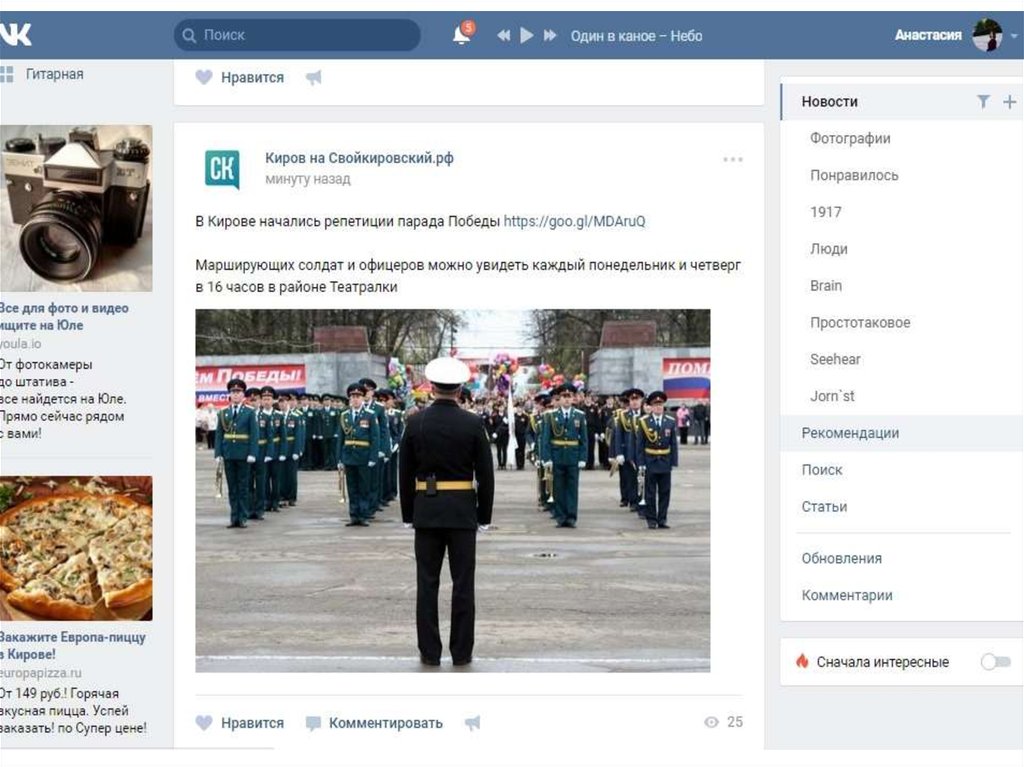Open the news filter funnel icon
Screen dimensions: 1024x767
[983, 101]
